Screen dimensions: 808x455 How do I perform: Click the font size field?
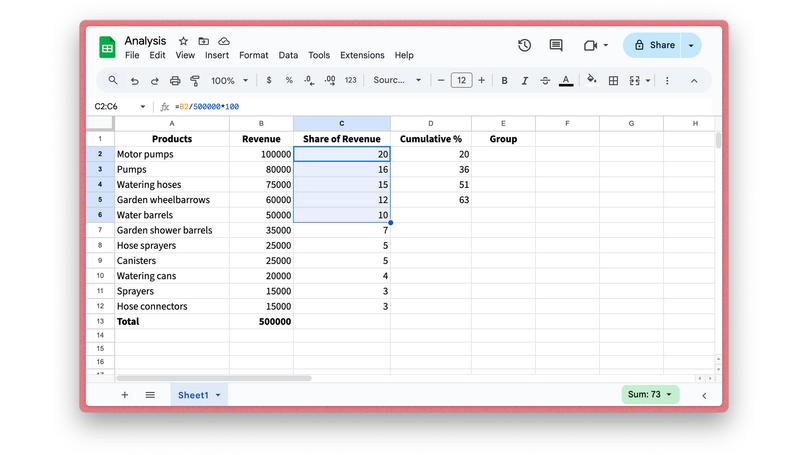pos(461,80)
